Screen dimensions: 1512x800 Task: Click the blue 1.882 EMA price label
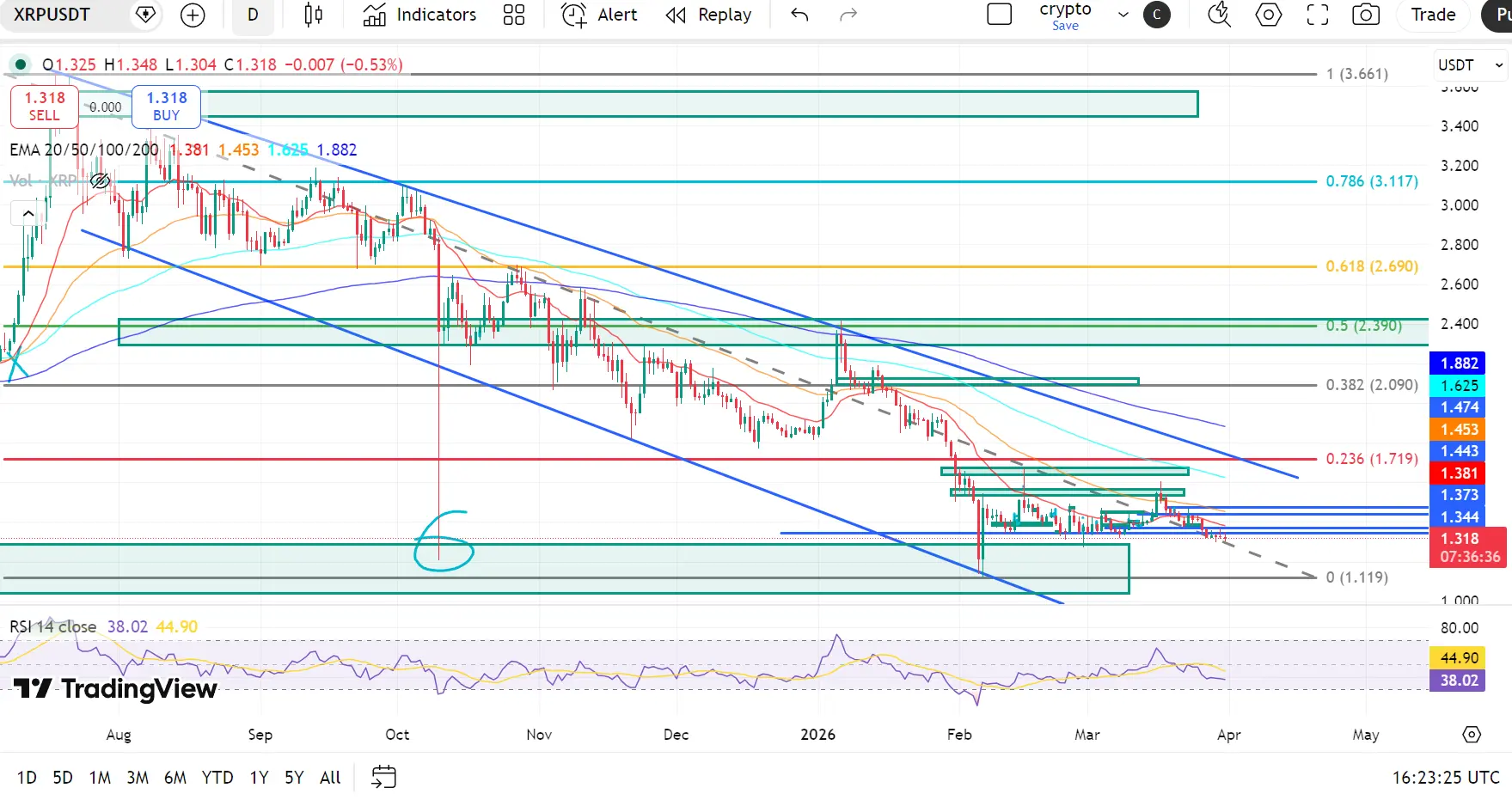[x=1459, y=363]
